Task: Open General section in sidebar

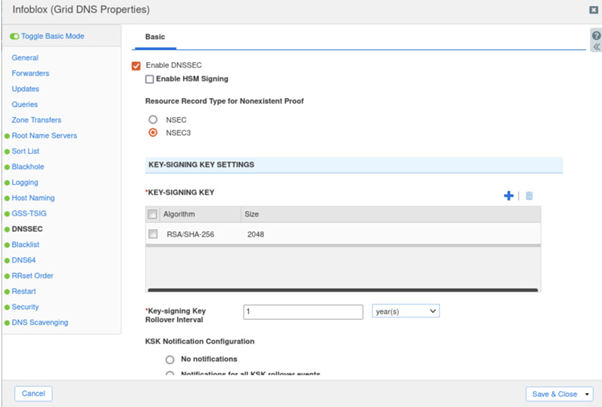Action: pyautogui.click(x=25, y=58)
